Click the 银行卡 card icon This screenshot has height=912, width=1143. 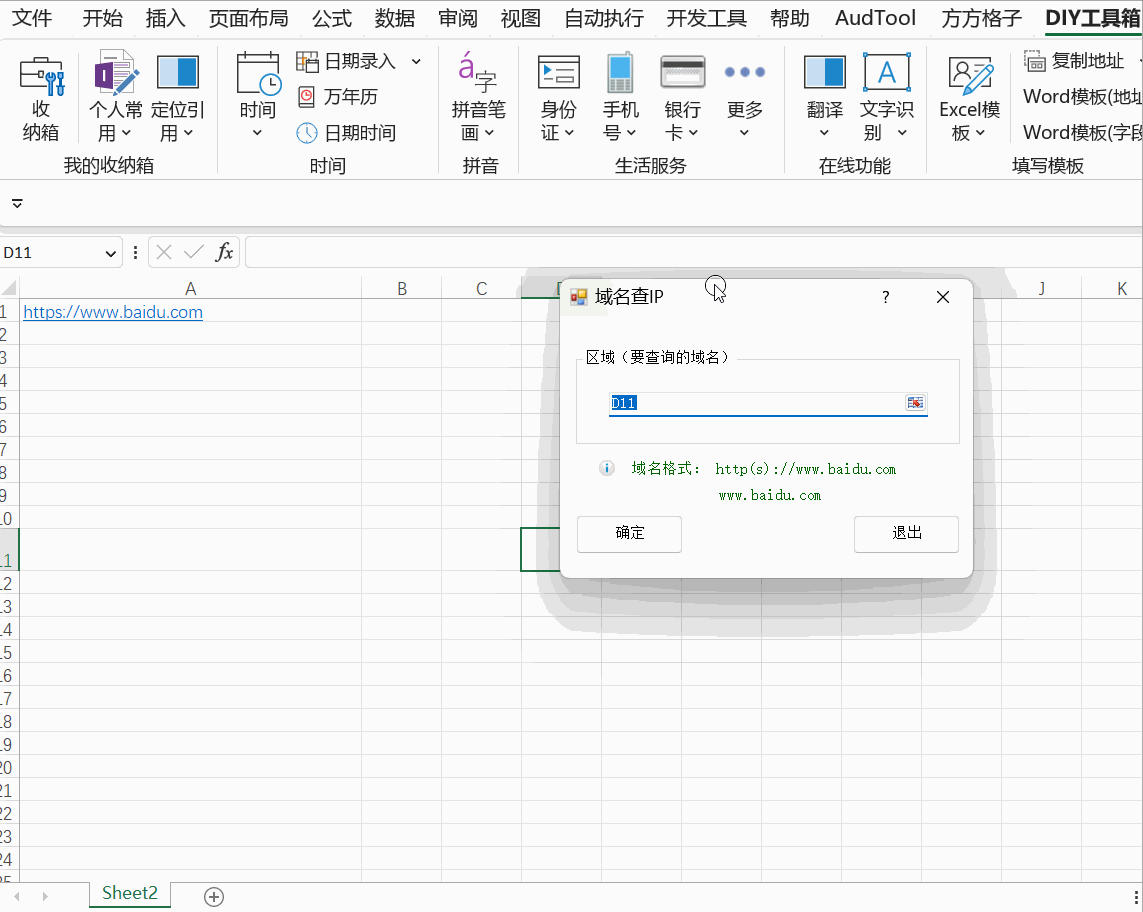tap(682, 73)
